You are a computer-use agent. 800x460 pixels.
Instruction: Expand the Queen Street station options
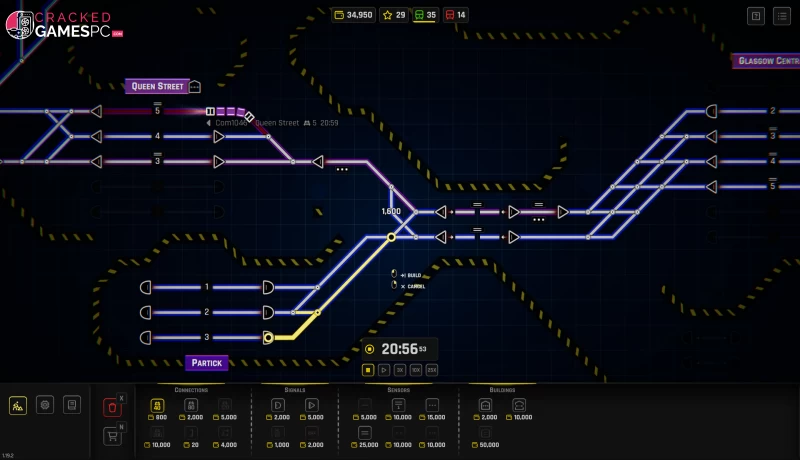195,87
